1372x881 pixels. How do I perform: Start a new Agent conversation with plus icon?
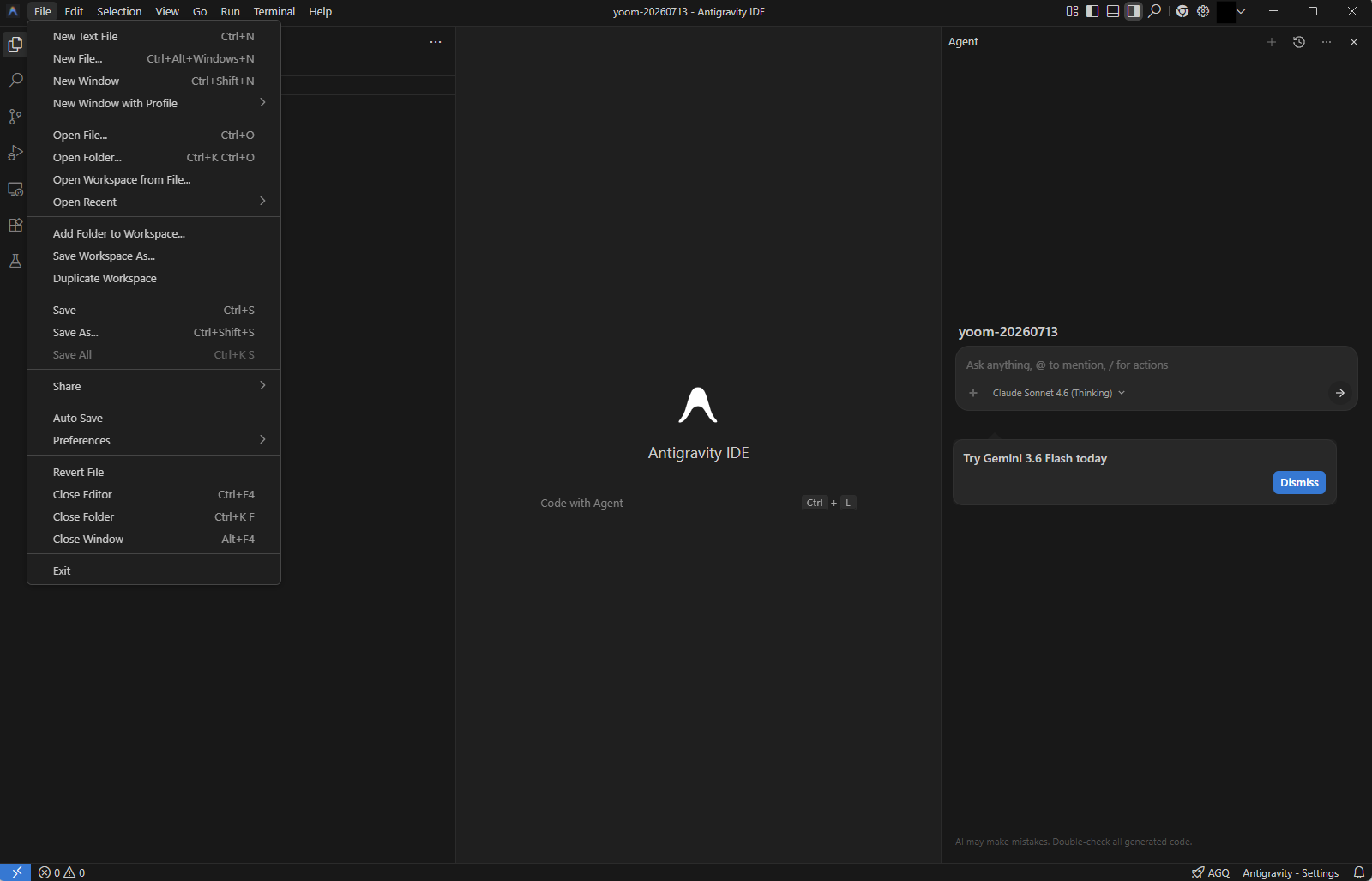point(1272,42)
